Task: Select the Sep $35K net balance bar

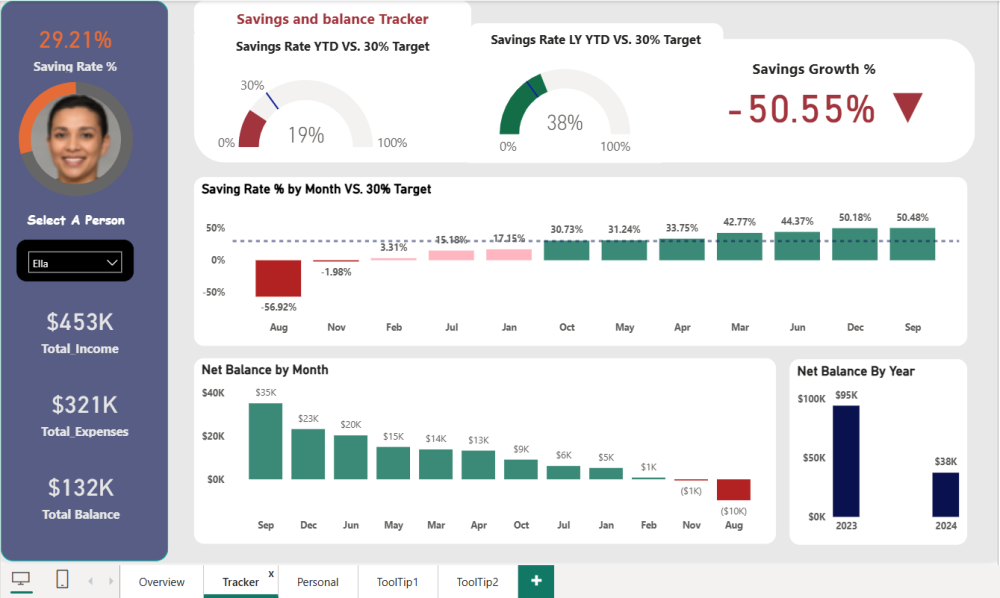Action: 265,441
